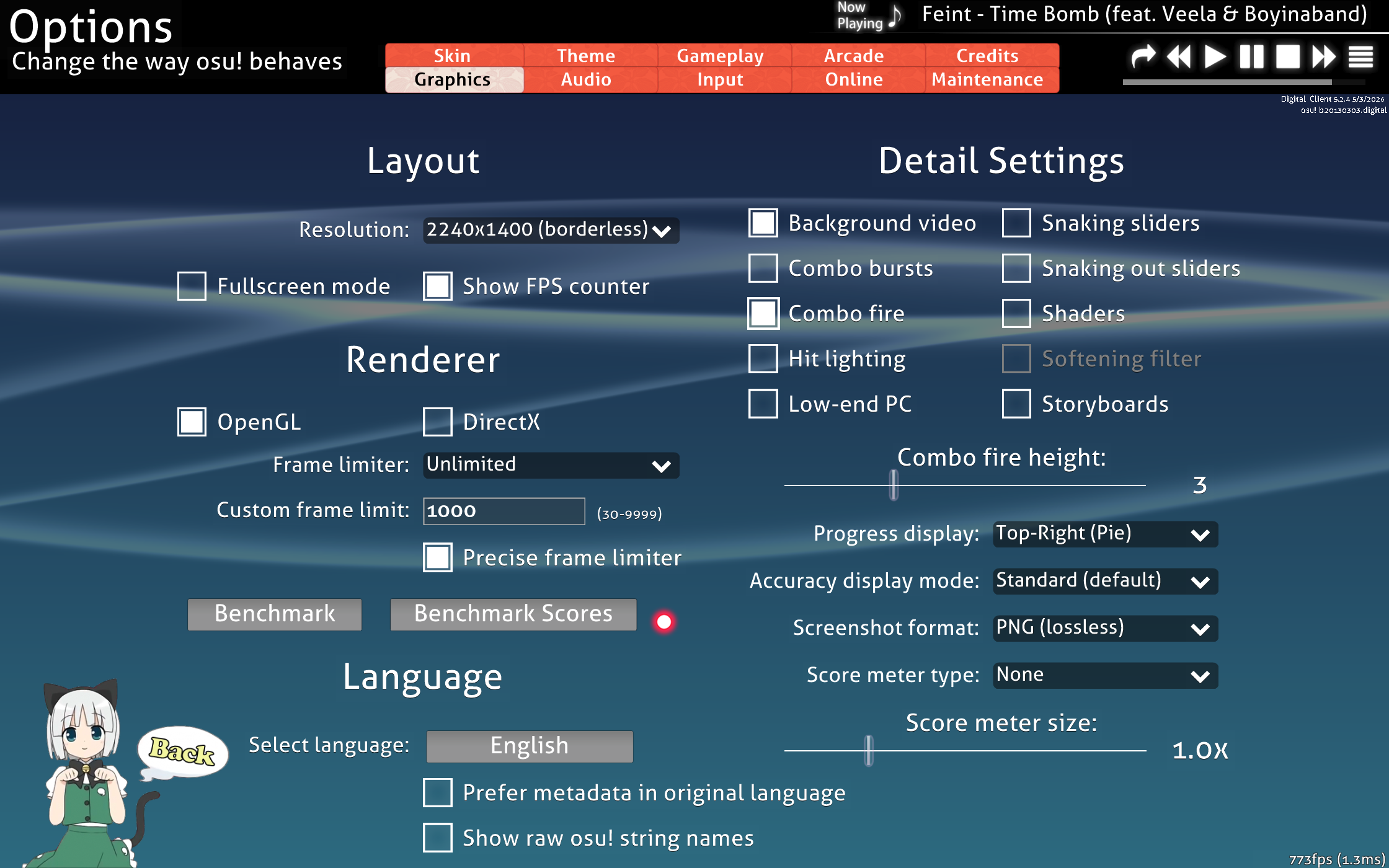Click the Benchmark button

tap(275, 614)
